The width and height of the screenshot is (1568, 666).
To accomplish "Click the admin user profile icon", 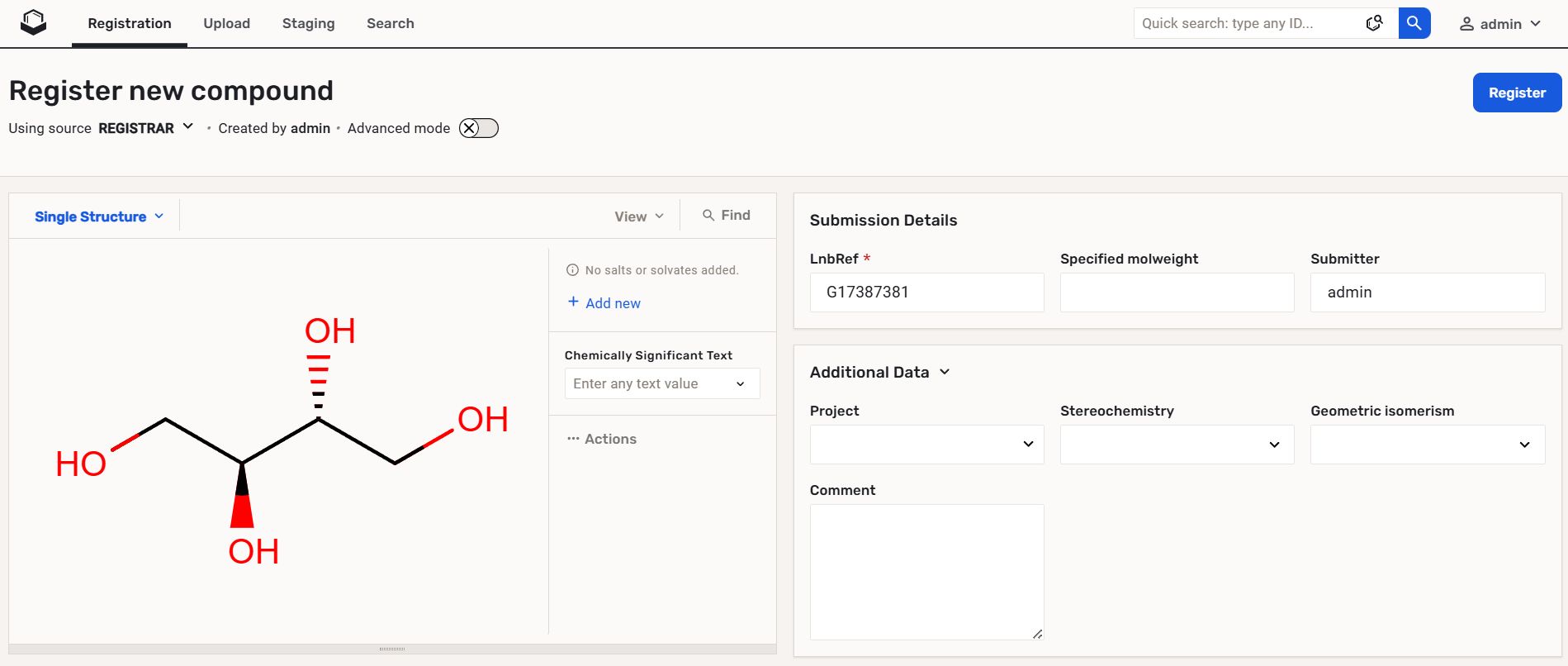I will [1466, 24].
